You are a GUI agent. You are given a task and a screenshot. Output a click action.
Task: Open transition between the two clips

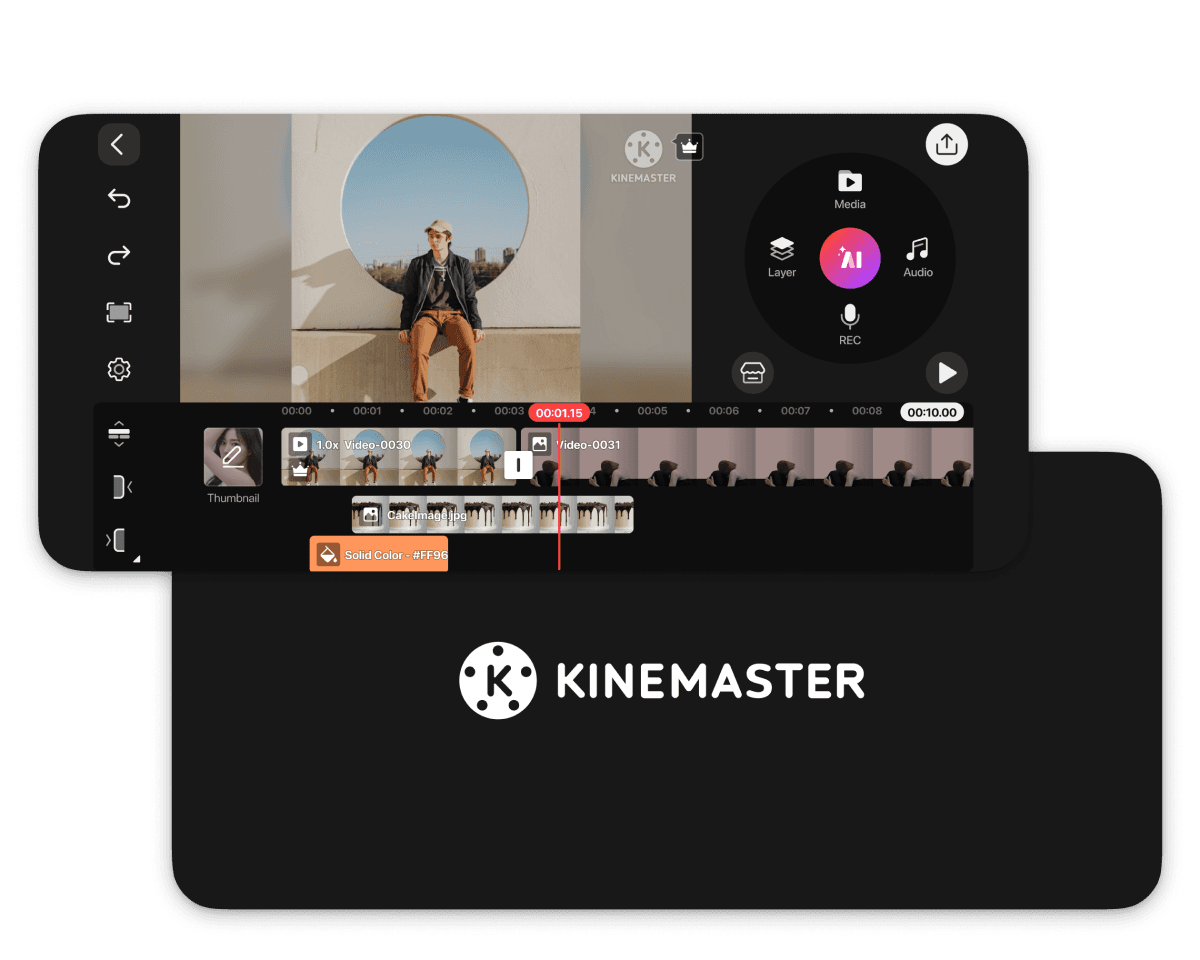[518, 465]
